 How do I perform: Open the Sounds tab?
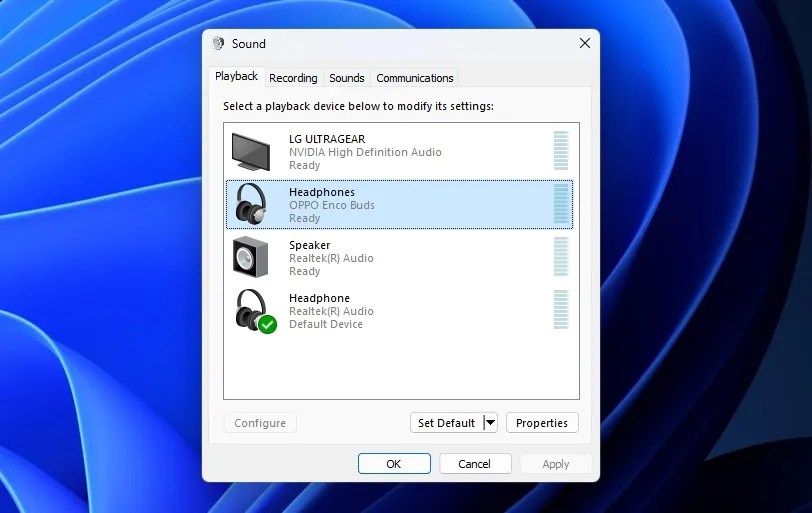tap(346, 78)
